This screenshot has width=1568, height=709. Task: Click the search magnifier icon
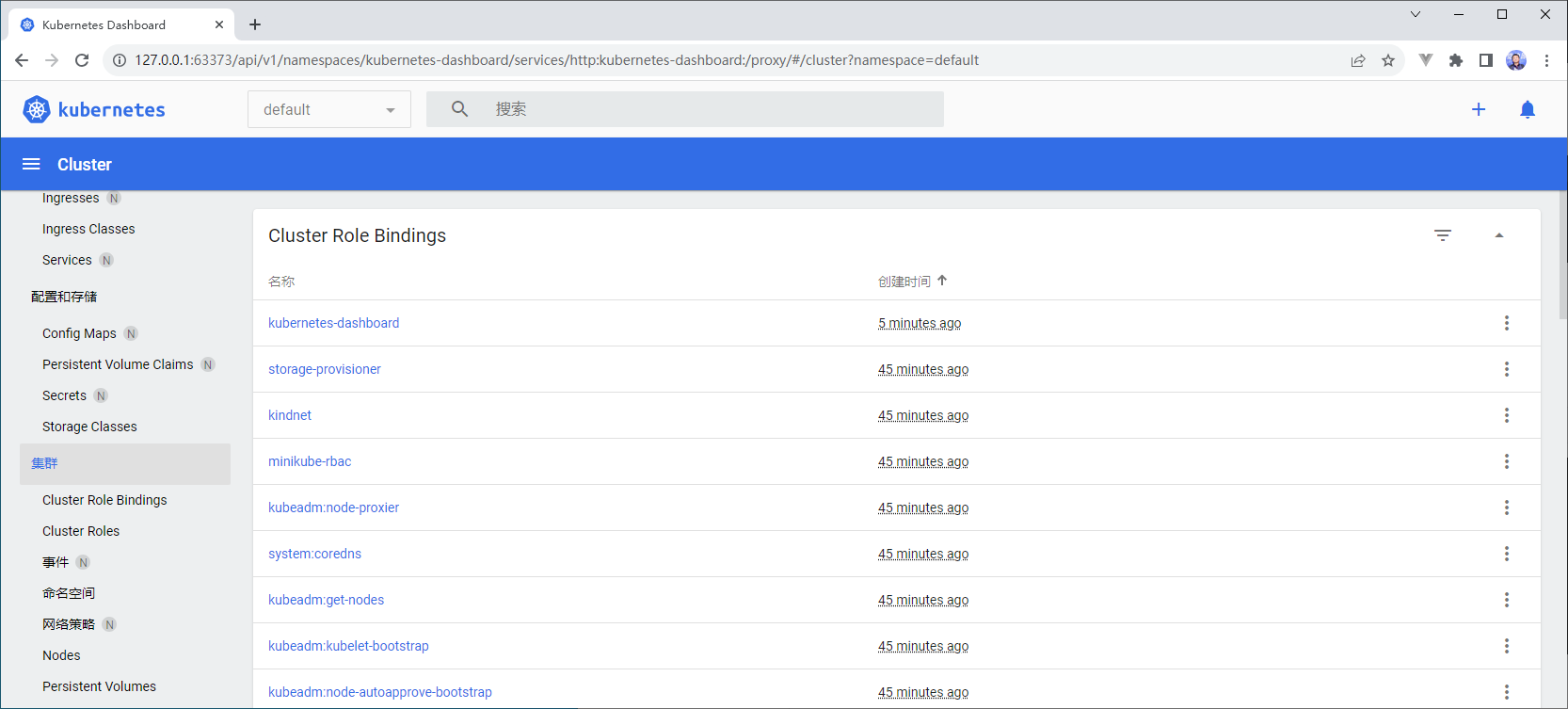tap(459, 109)
